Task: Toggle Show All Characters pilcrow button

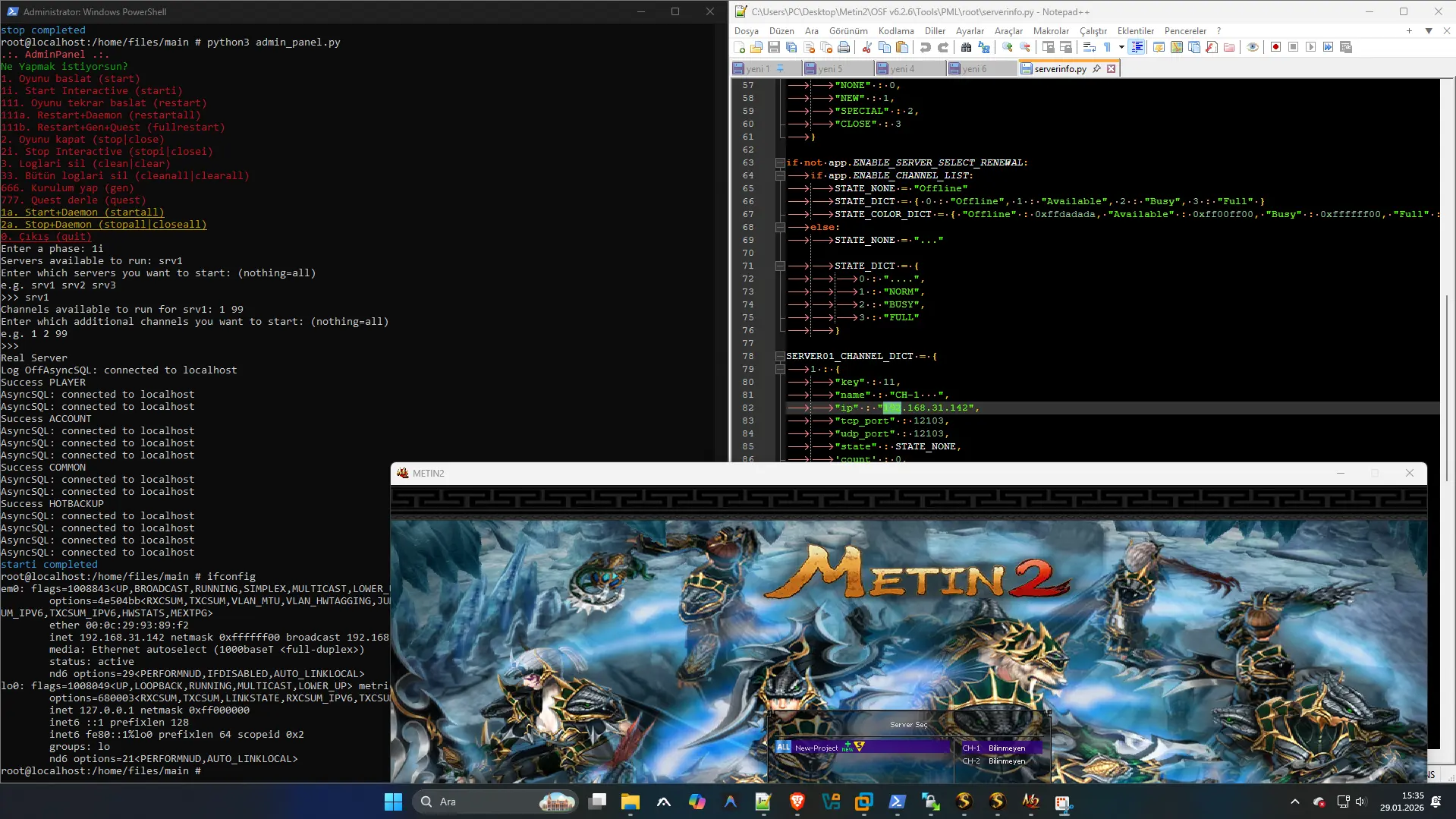Action: [1107, 47]
